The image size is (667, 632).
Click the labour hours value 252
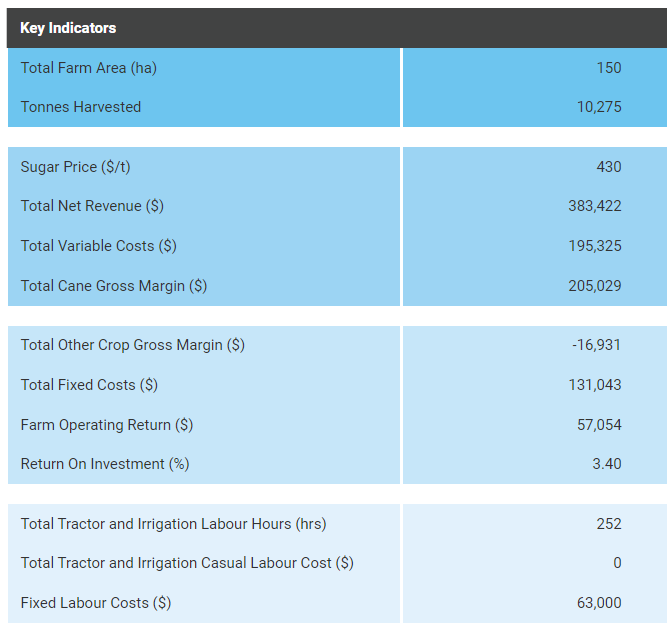pos(608,524)
